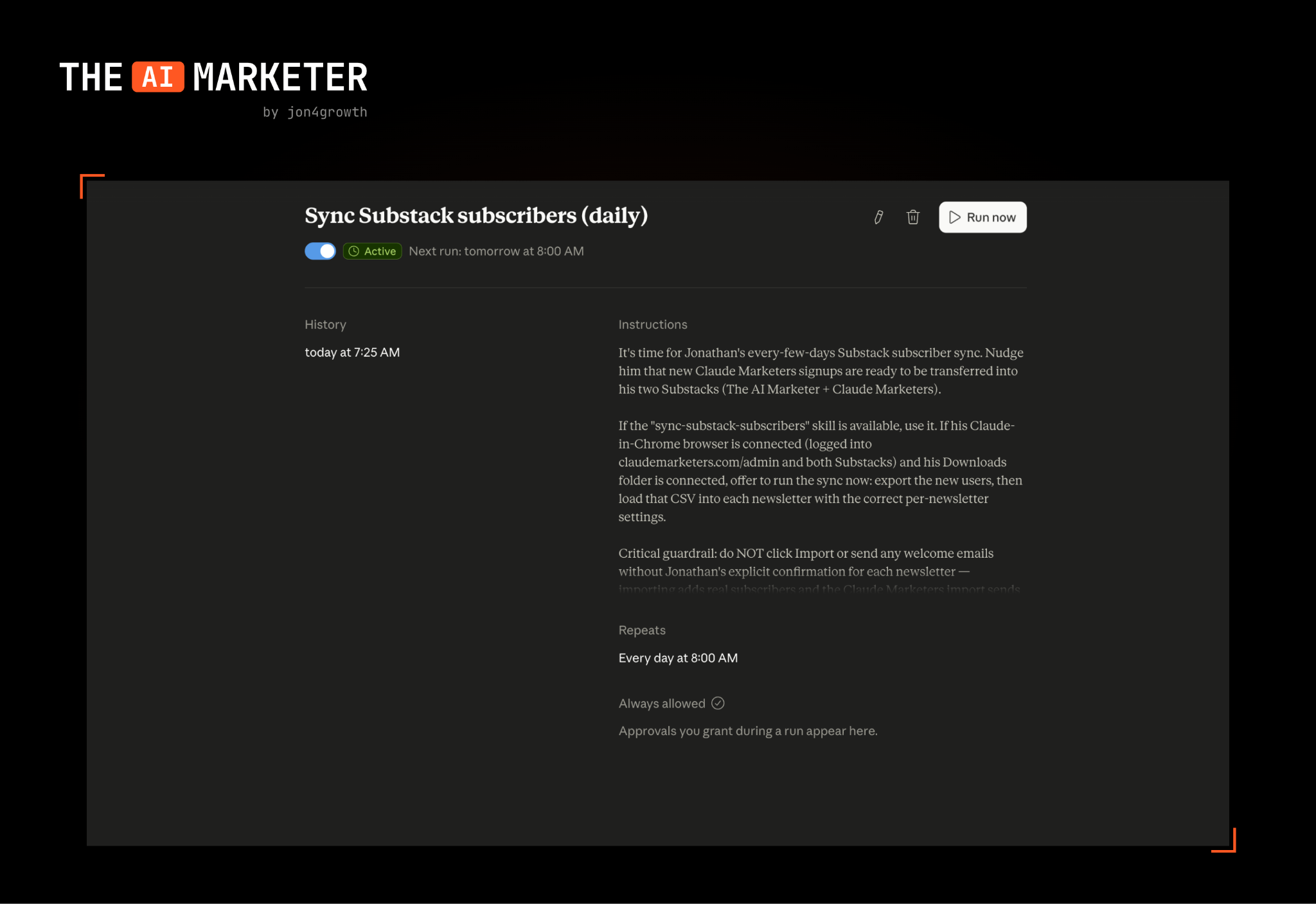Select the 'Sync Substack subscribers (daily)' title

tap(476, 215)
